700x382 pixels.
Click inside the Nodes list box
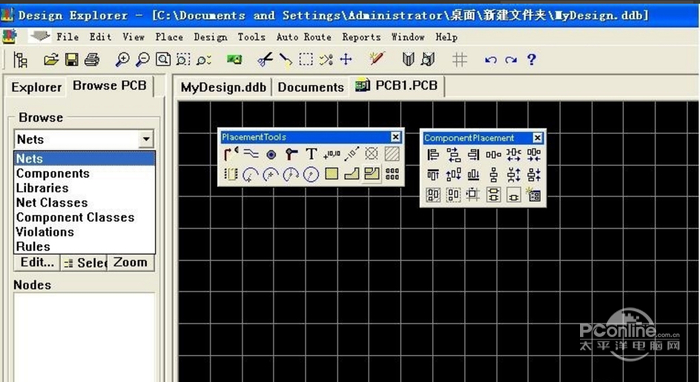(x=84, y=337)
